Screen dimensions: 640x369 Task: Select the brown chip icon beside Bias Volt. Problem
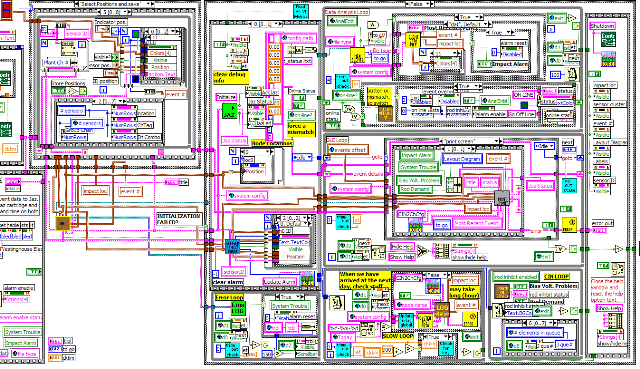502,291
